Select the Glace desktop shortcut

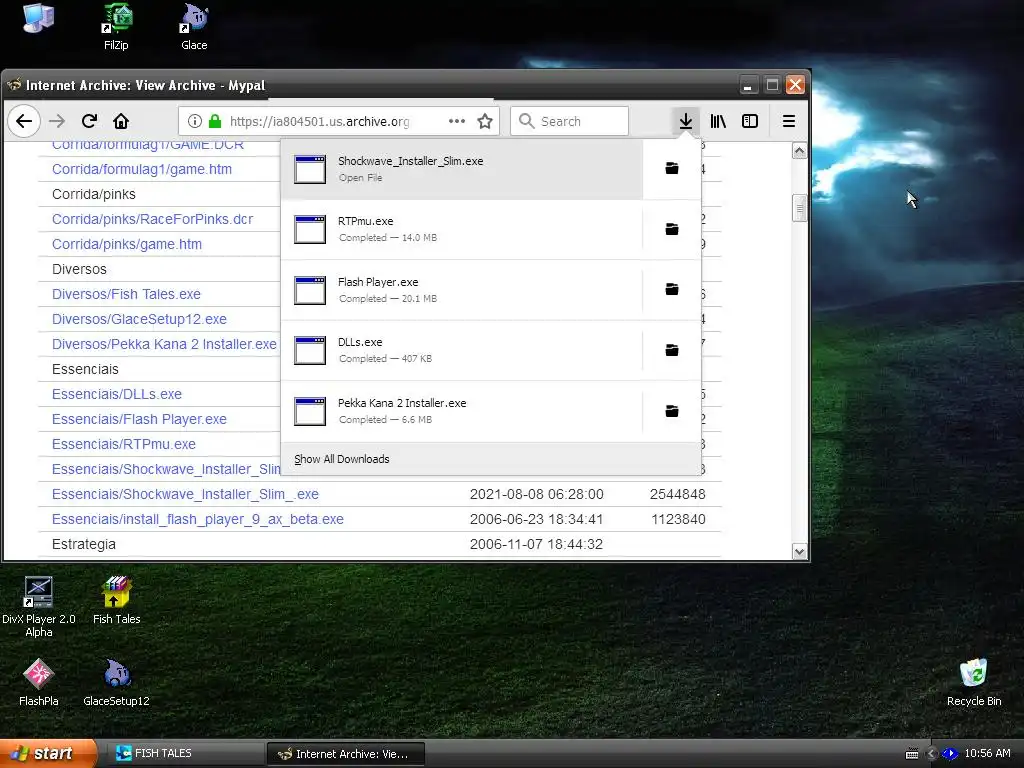coord(194,27)
